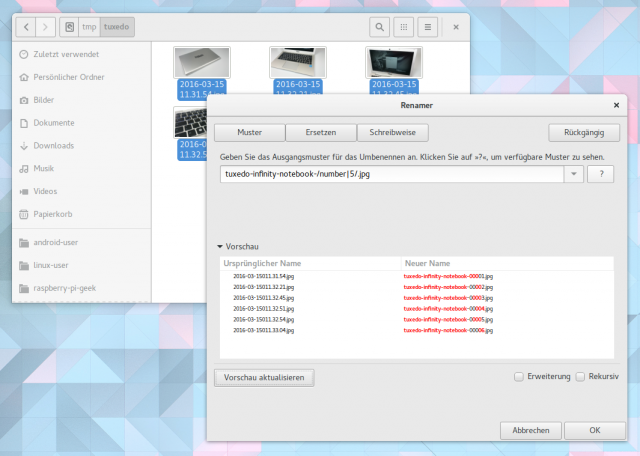Click Vorschau aktualisieren button
Viewport: 640px width, 456px height.
(264, 377)
